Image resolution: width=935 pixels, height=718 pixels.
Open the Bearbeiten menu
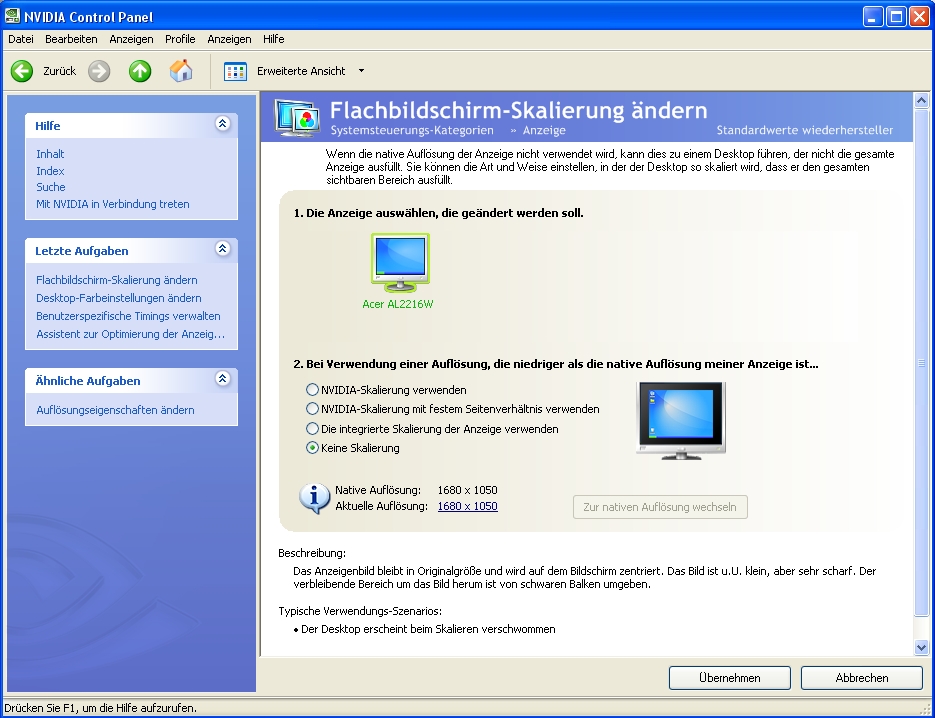[71, 39]
